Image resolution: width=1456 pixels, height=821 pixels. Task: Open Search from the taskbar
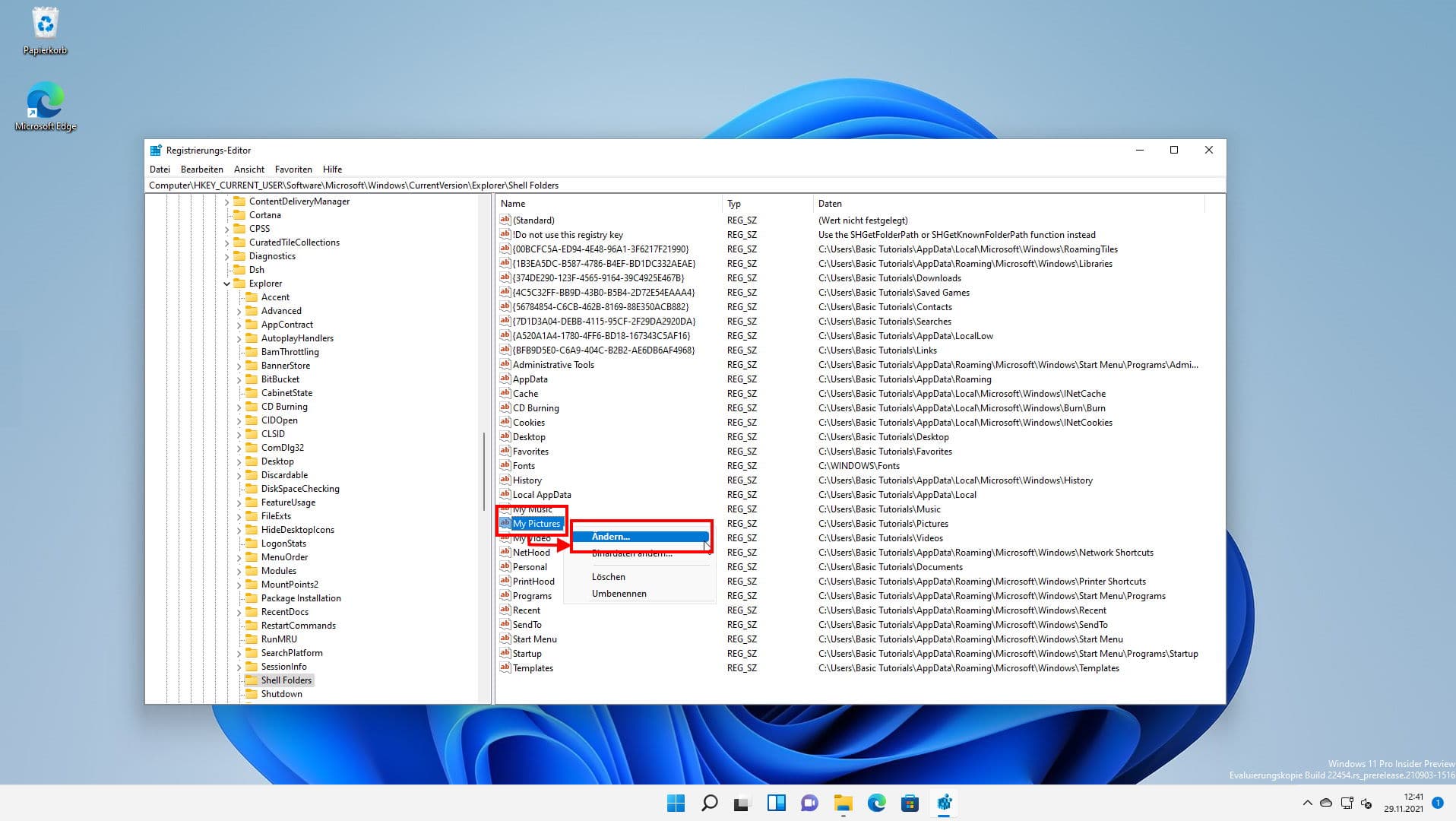point(710,803)
